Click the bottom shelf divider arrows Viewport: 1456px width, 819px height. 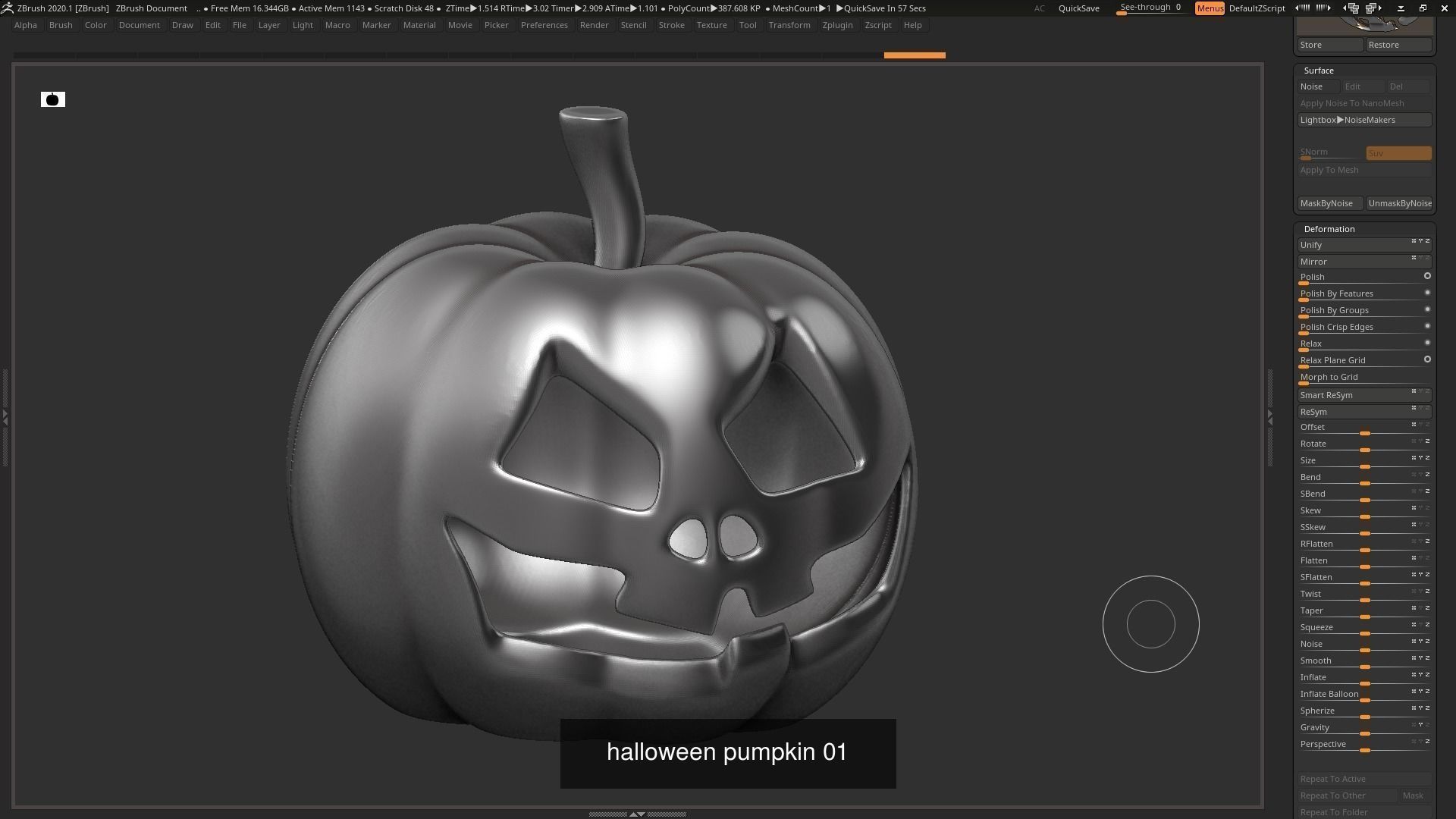pos(637,814)
